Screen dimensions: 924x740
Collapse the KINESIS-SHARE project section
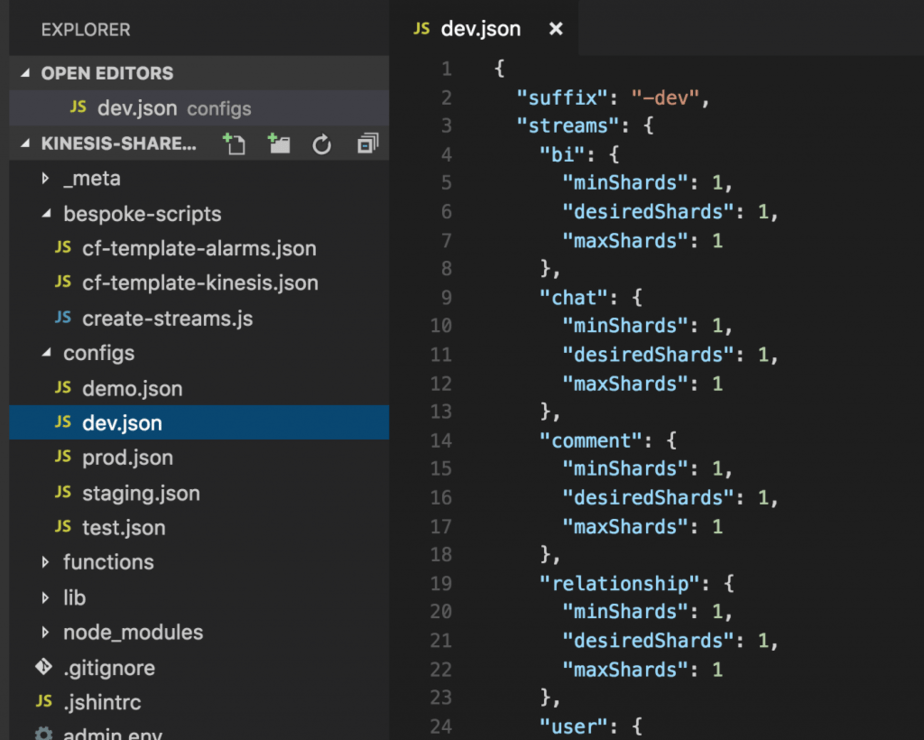pyautogui.click(x=26, y=144)
